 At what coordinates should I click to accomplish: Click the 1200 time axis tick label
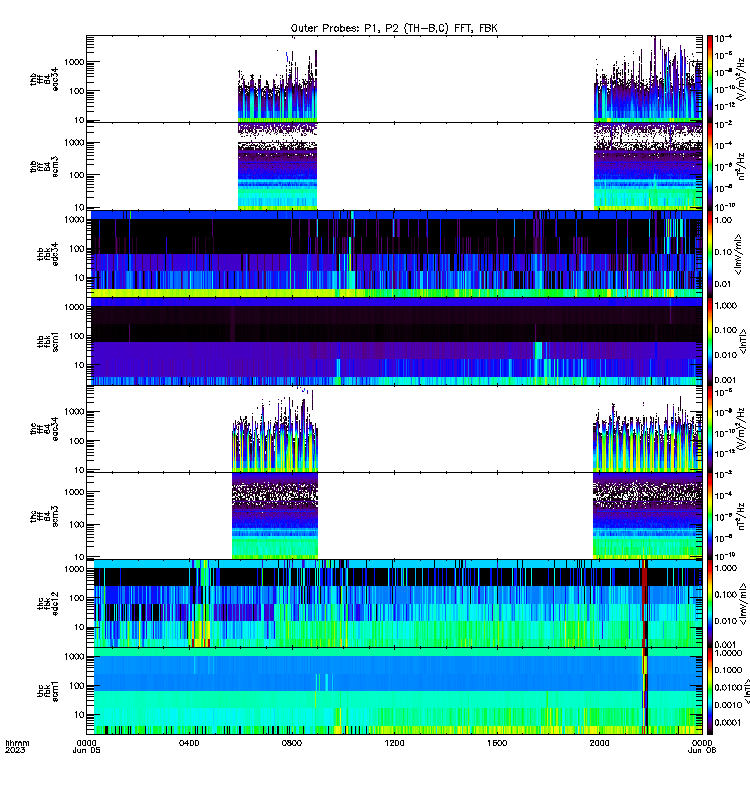(394, 743)
